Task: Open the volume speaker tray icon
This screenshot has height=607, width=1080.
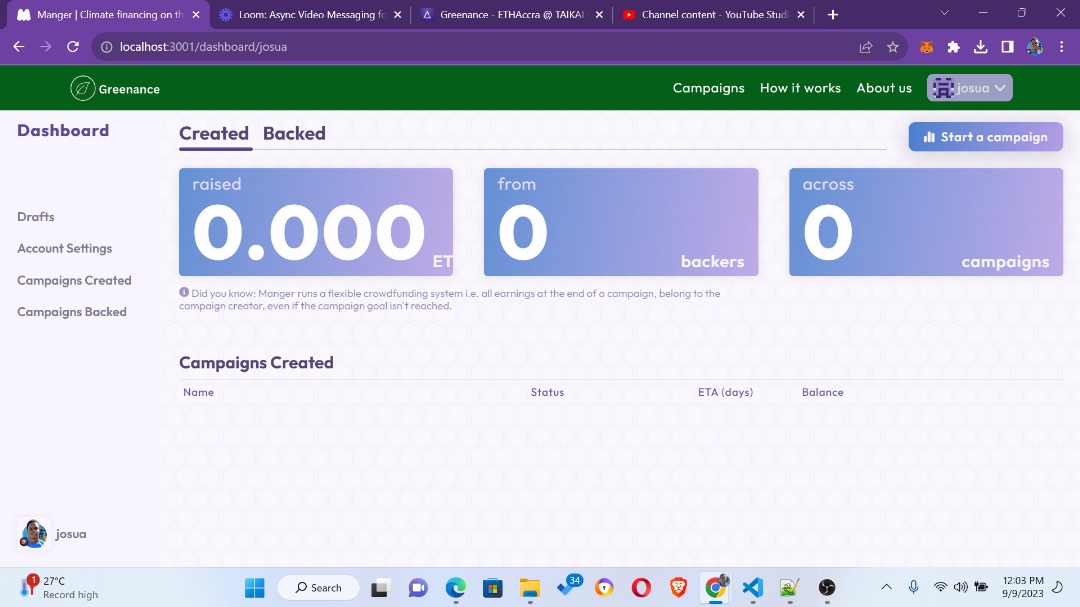Action: (x=960, y=587)
